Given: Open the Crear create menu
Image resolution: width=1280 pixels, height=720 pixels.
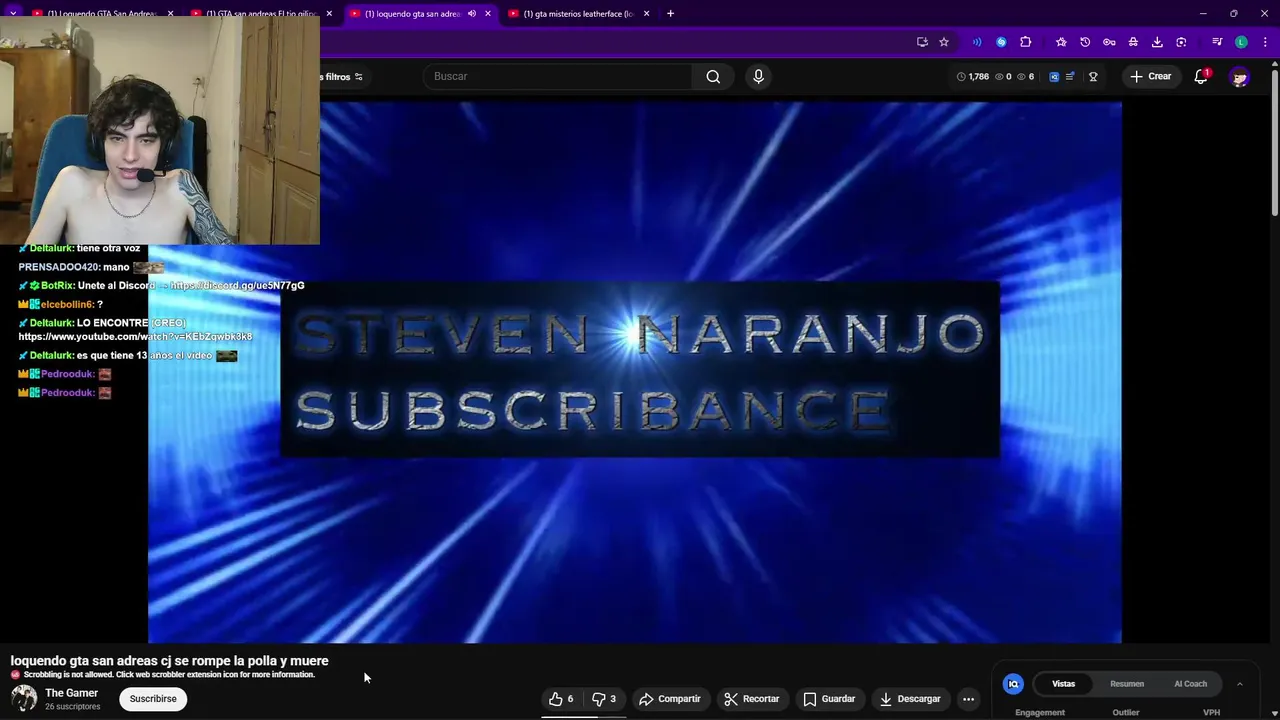Looking at the screenshot, I should [x=1150, y=77].
